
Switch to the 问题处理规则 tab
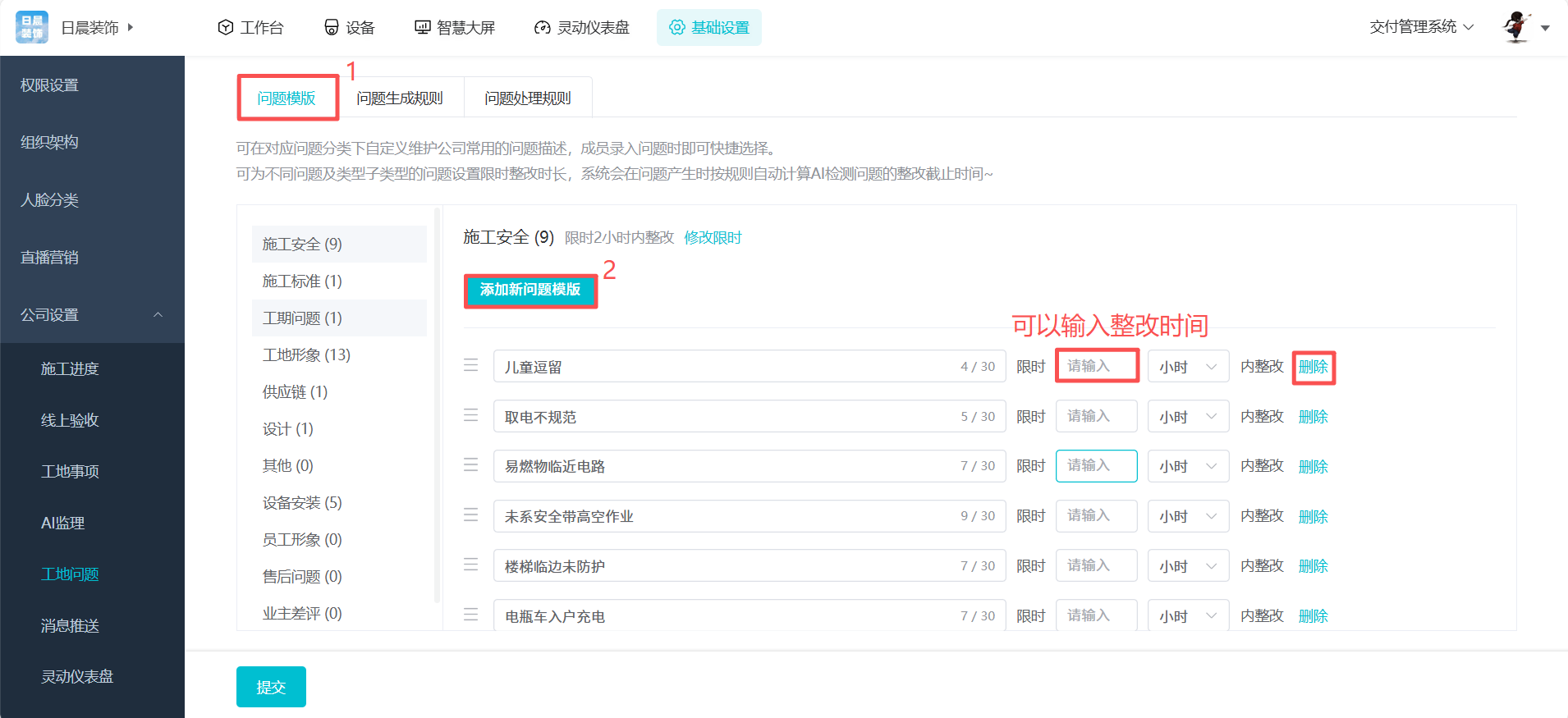[x=527, y=98]
